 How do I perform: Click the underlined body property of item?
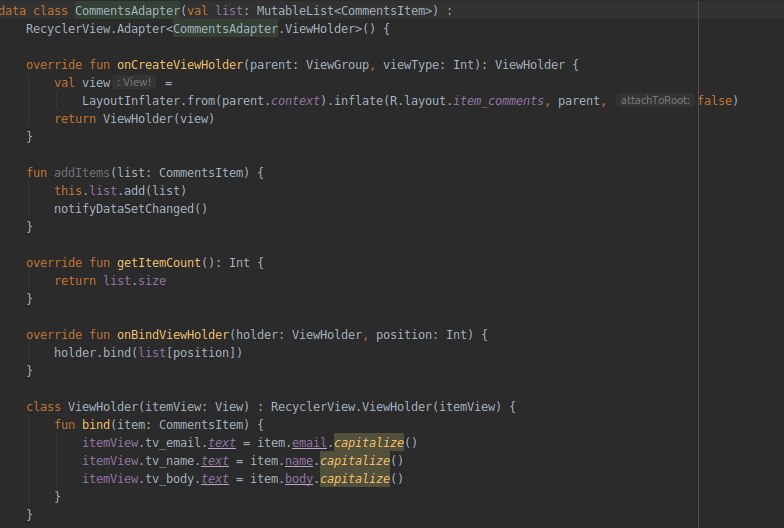298,478
